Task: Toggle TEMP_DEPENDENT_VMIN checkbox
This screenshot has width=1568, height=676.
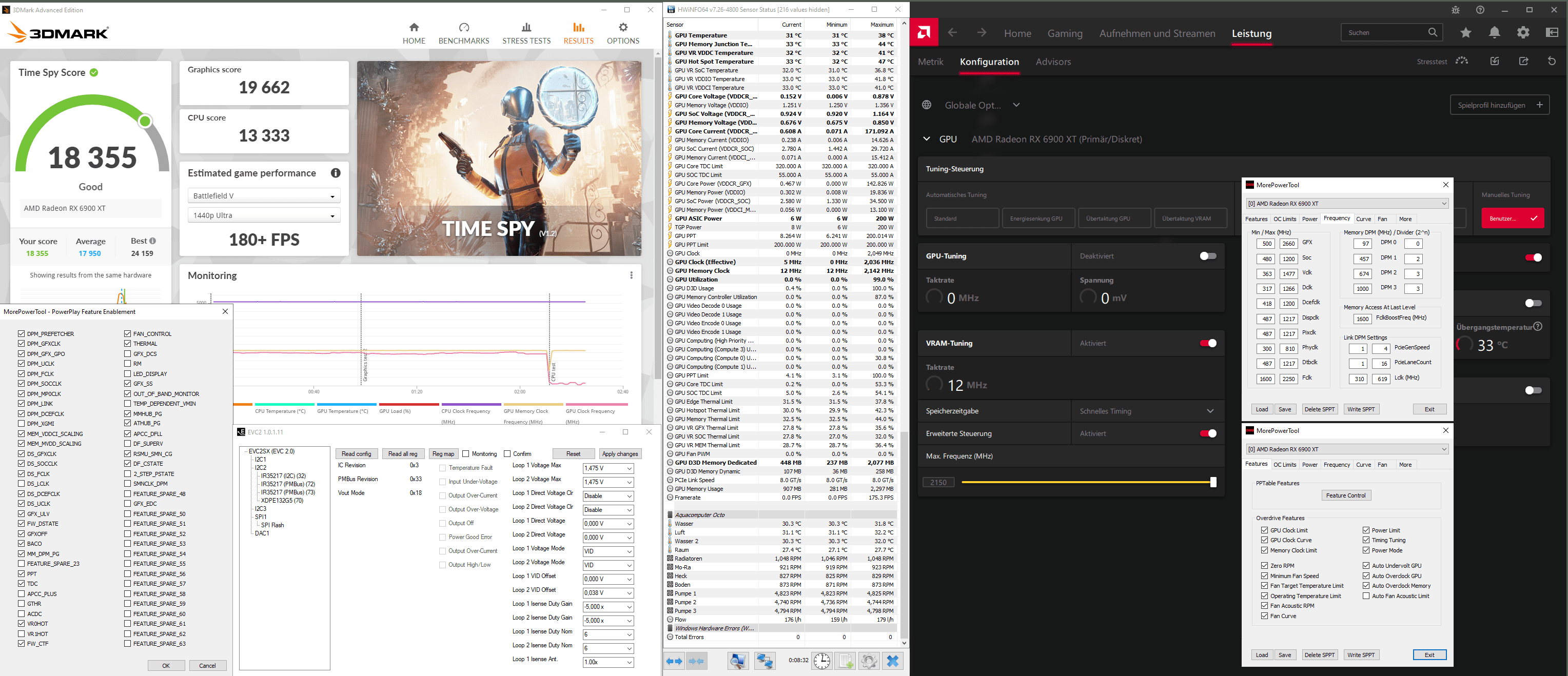Action: [127, 404]
